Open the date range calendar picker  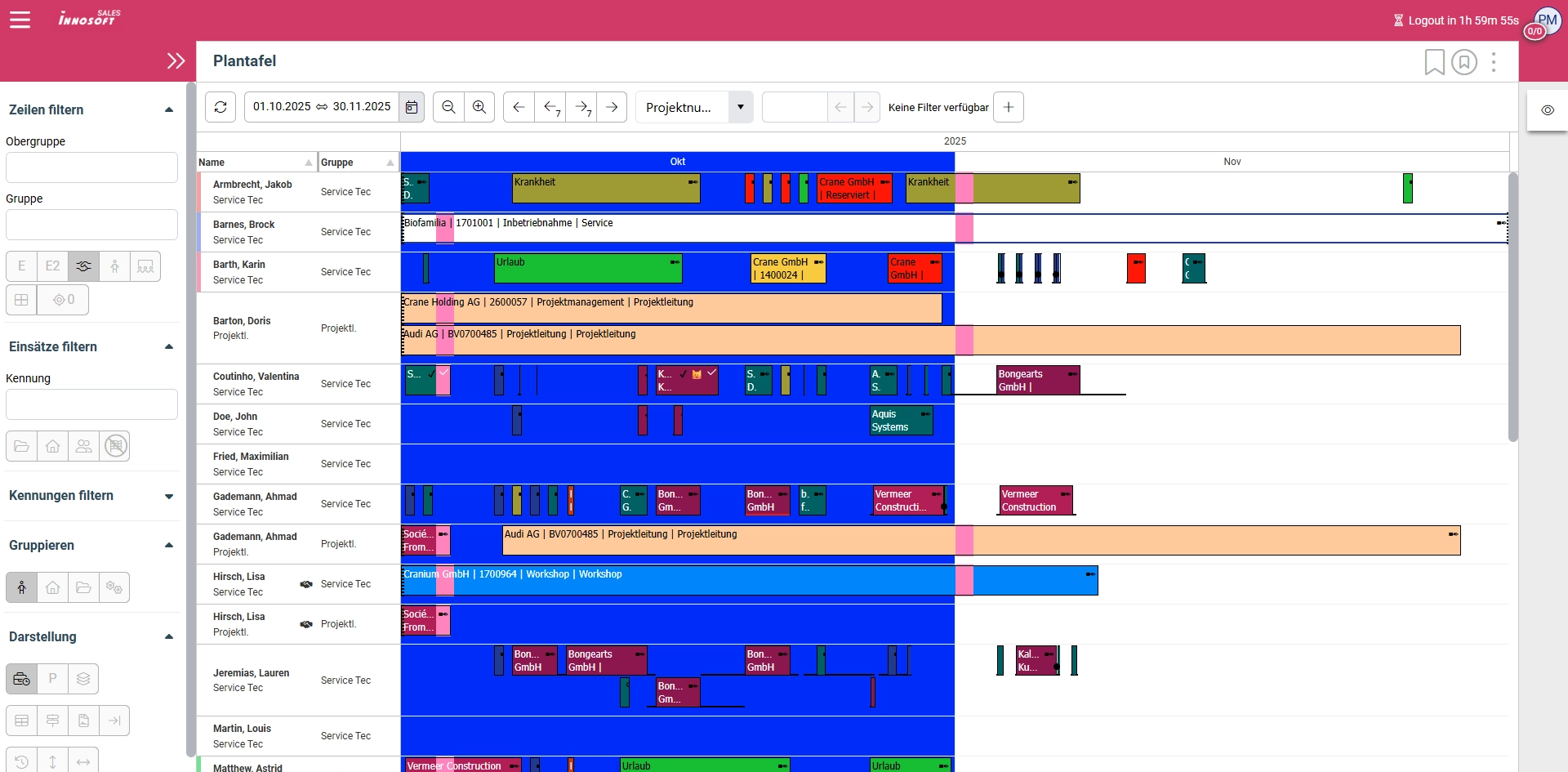412,107
